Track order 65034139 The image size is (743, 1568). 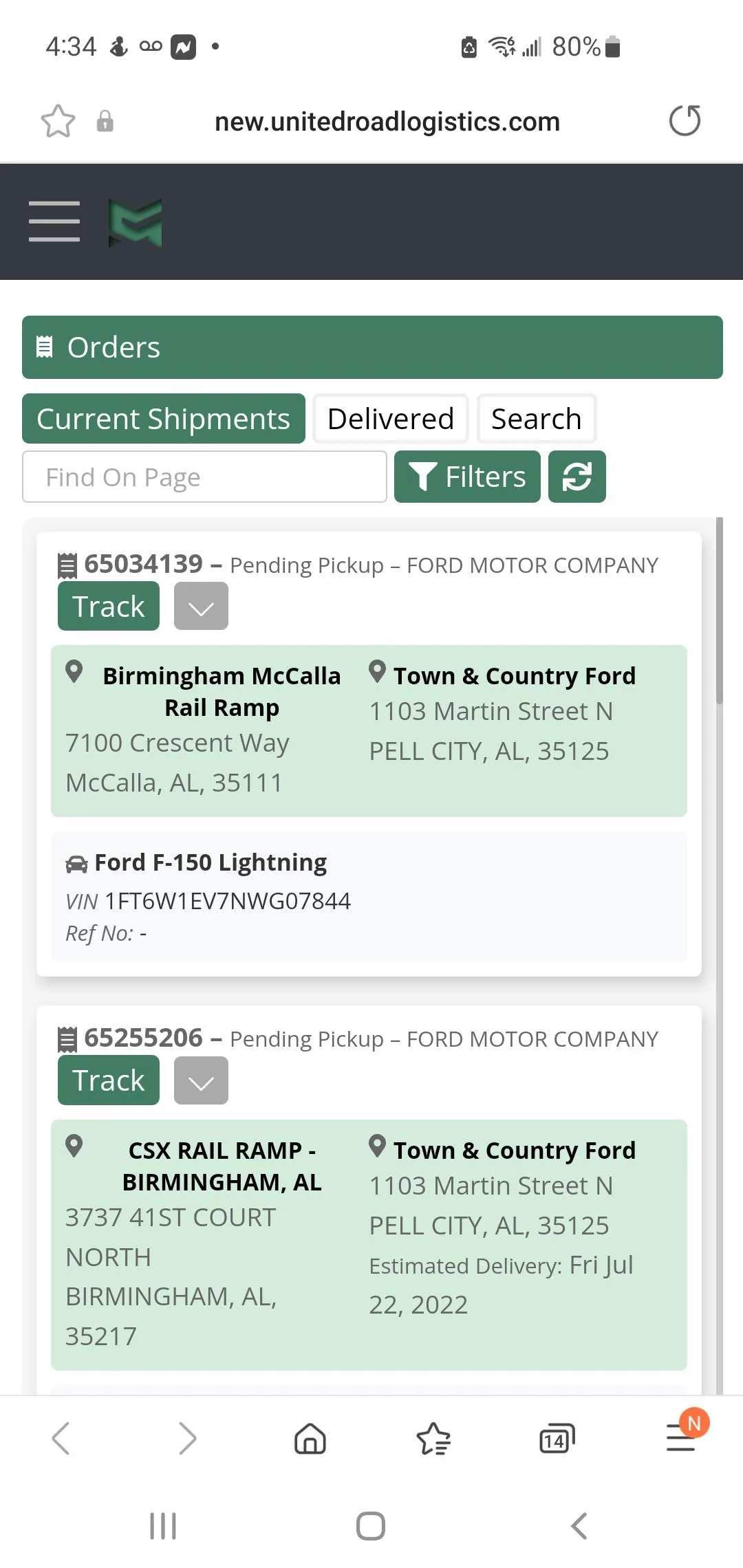(x=109, y=606)
